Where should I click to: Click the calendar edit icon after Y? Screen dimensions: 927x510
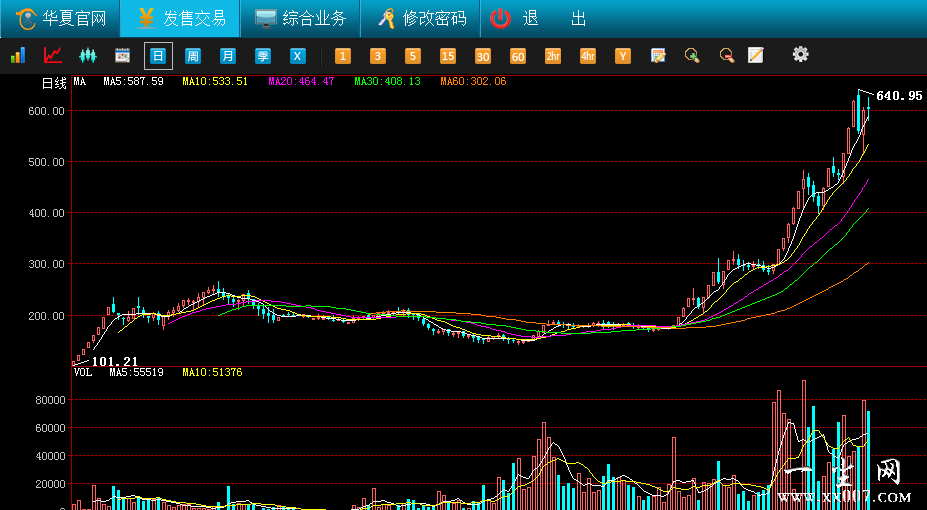point(658,56)
